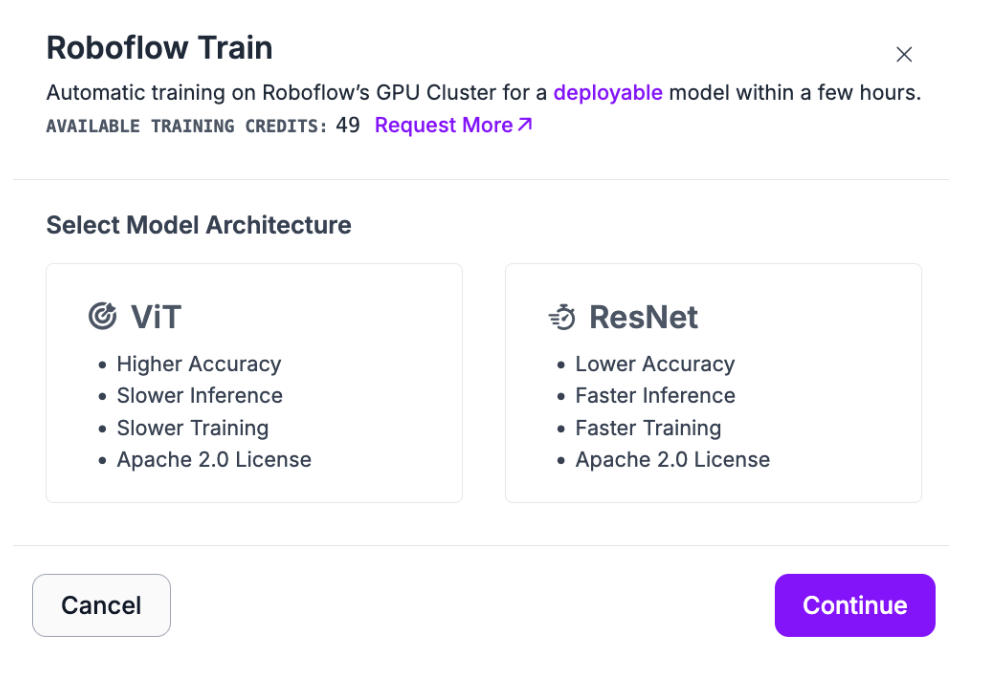
Task: Click "Faster Inference" in the ResNet card
Action: point(655,396)
